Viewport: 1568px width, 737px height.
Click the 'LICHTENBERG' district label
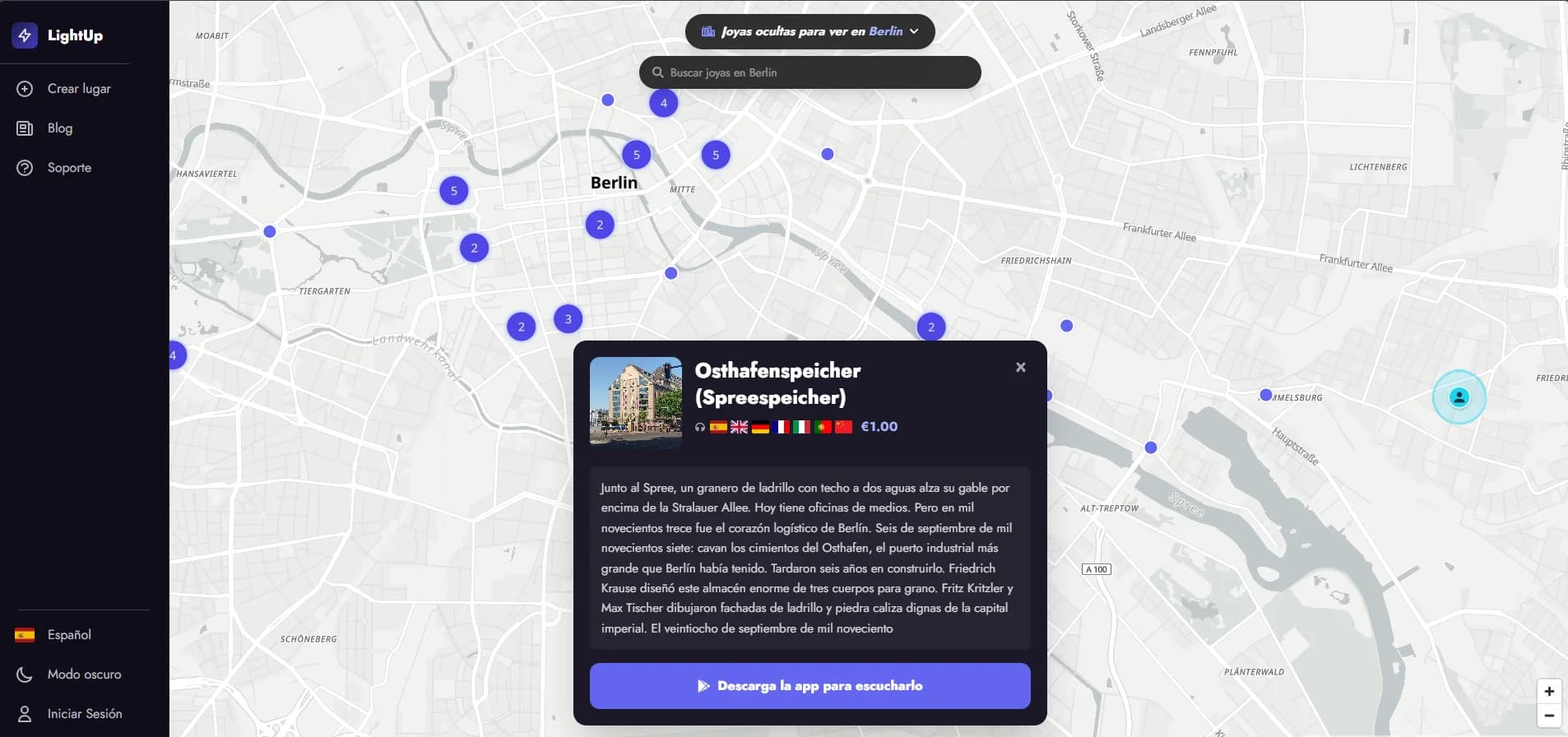click(x=1378, y=167)
